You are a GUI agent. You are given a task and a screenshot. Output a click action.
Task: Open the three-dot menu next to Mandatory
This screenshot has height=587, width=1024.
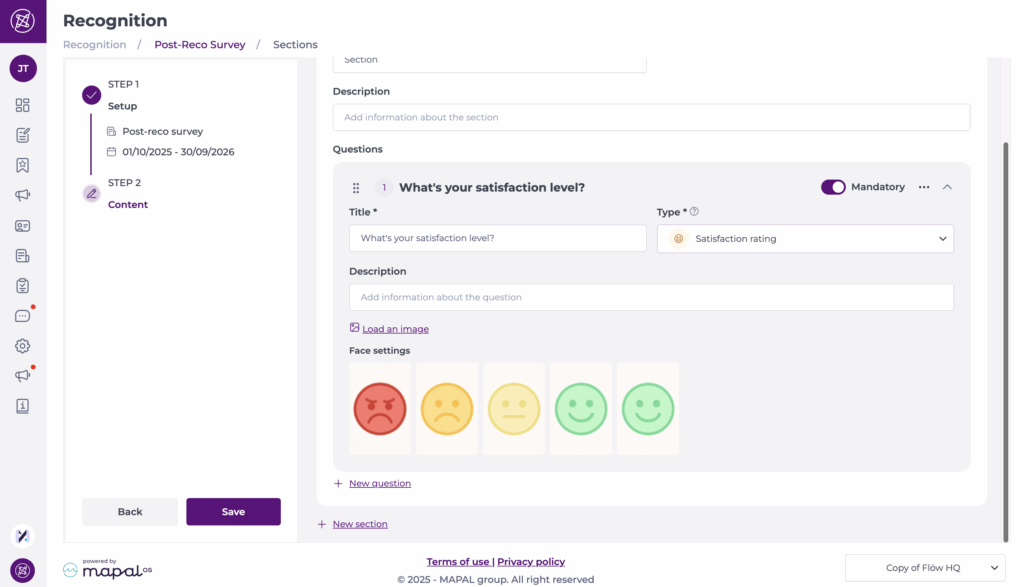click(x=923, y=187)
